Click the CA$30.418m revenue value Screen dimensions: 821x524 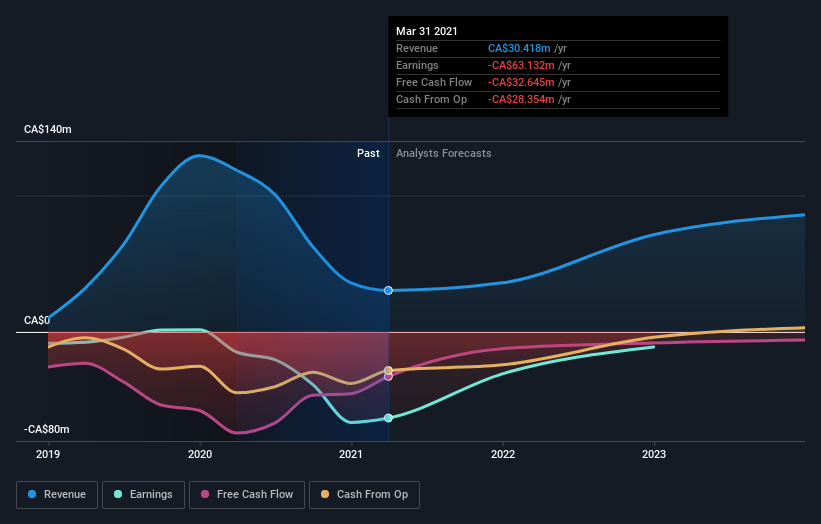(x=519, y=48)
